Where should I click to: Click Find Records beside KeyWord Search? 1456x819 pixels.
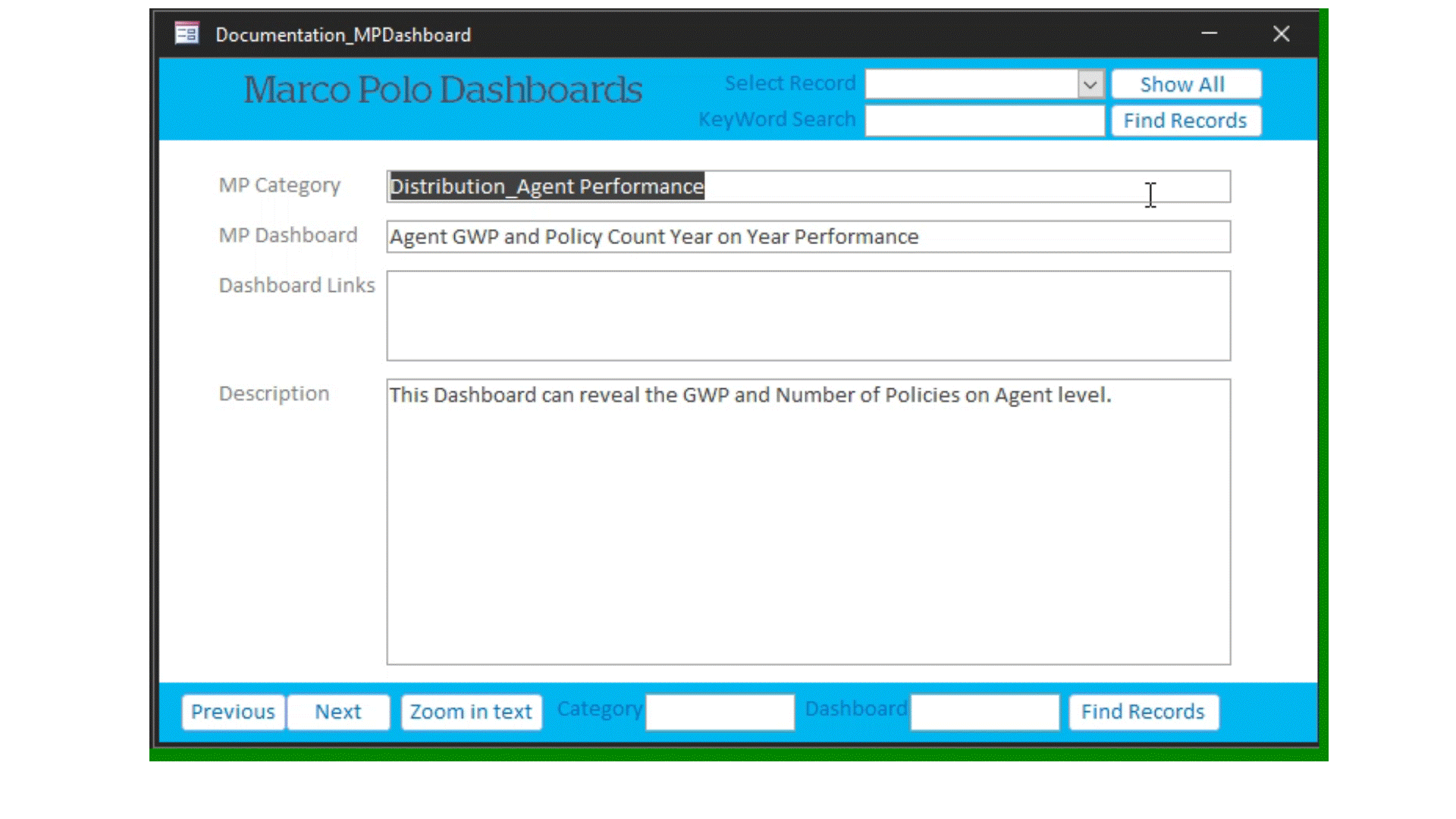(x=1185, y=121)
